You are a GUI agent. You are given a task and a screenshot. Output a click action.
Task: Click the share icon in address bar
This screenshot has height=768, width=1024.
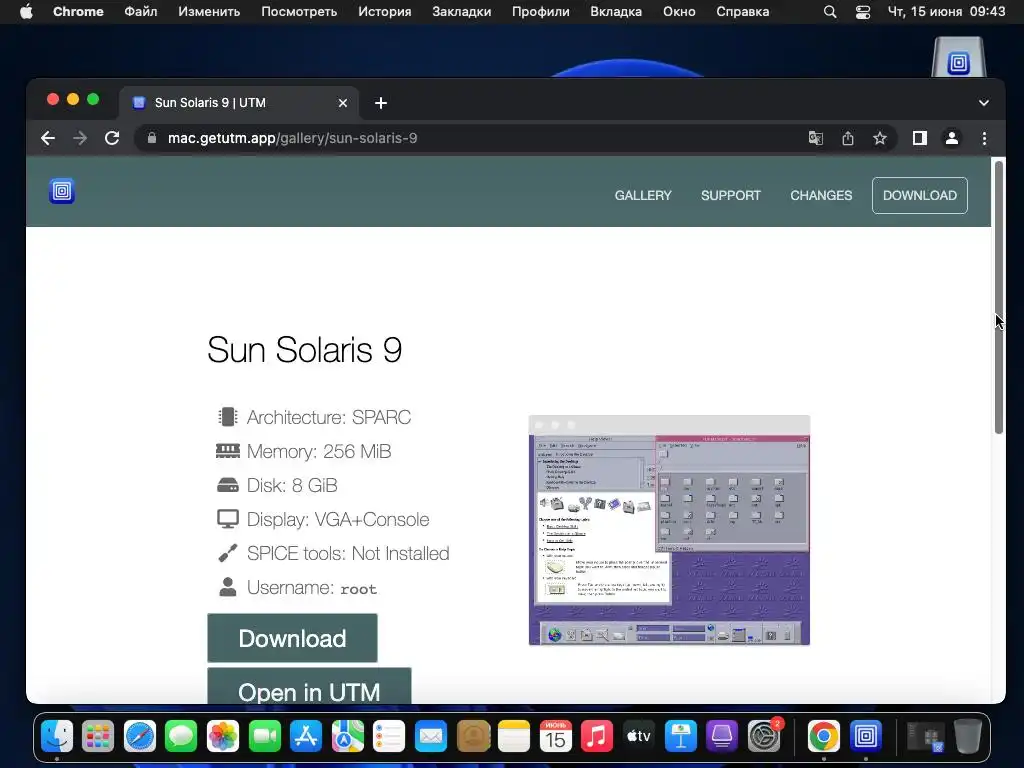(848, 138)
